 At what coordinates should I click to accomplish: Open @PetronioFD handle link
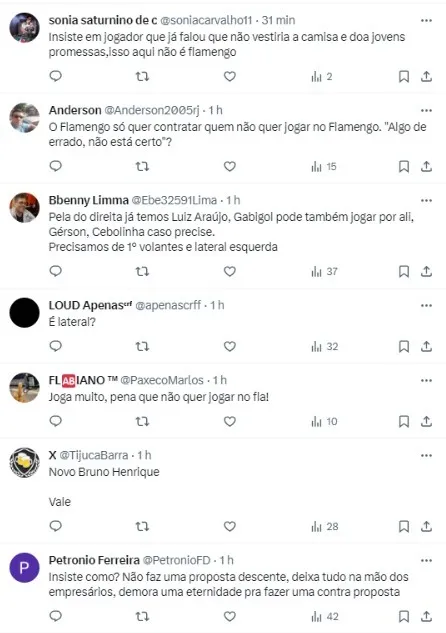tap(177, 560)
